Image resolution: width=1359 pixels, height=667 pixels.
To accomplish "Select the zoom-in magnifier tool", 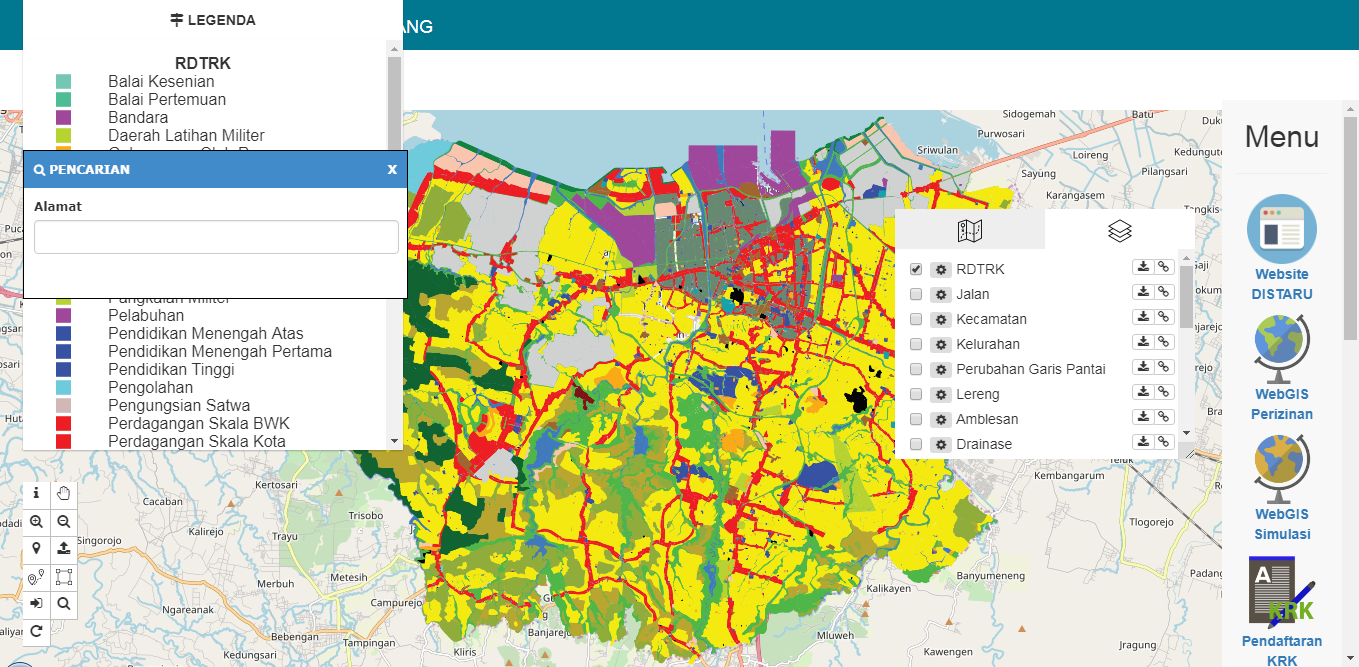I will 36,521.
